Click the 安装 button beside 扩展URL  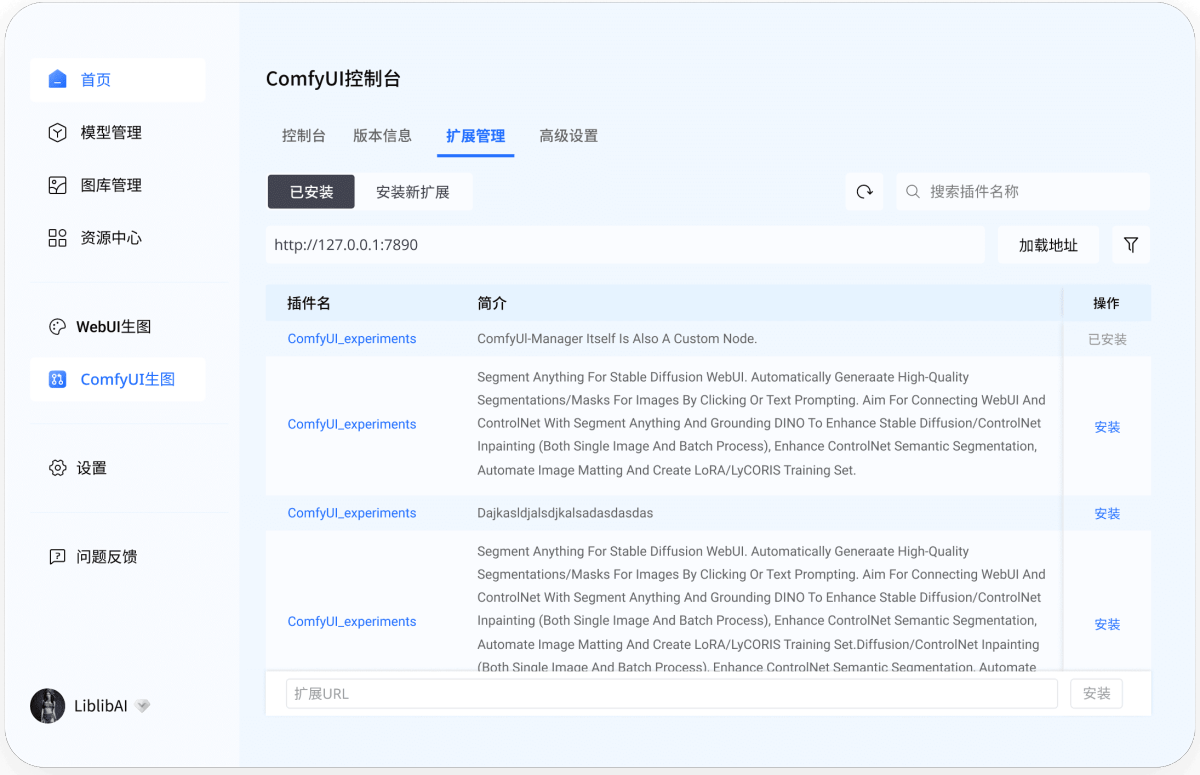point(1096,694)
